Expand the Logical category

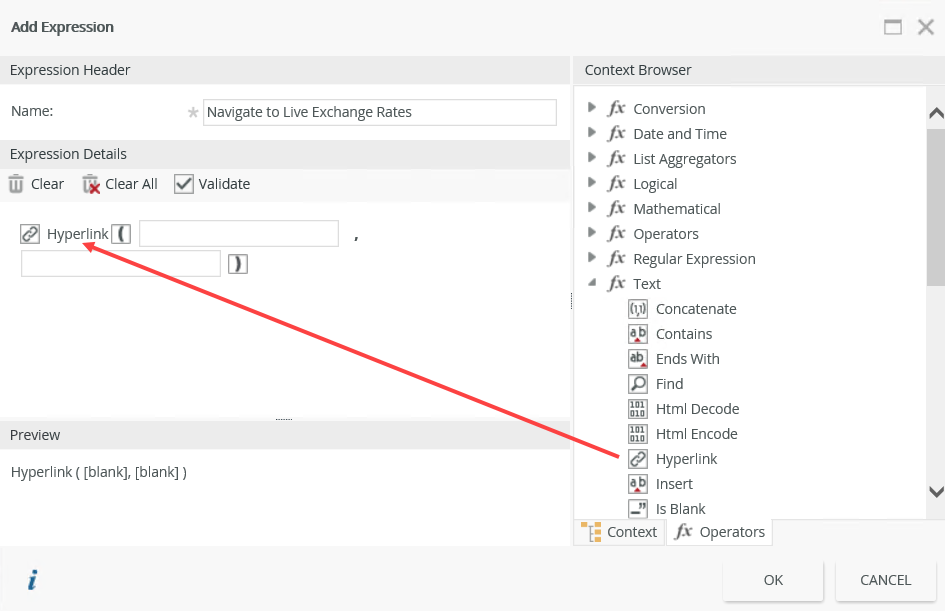[x=592, y=183]
